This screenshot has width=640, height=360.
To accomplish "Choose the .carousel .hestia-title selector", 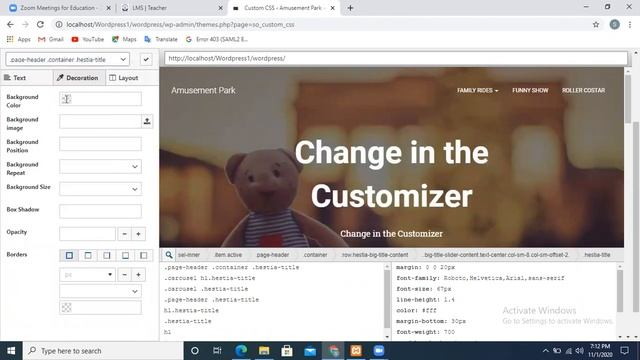I will (x=206, y=289).
